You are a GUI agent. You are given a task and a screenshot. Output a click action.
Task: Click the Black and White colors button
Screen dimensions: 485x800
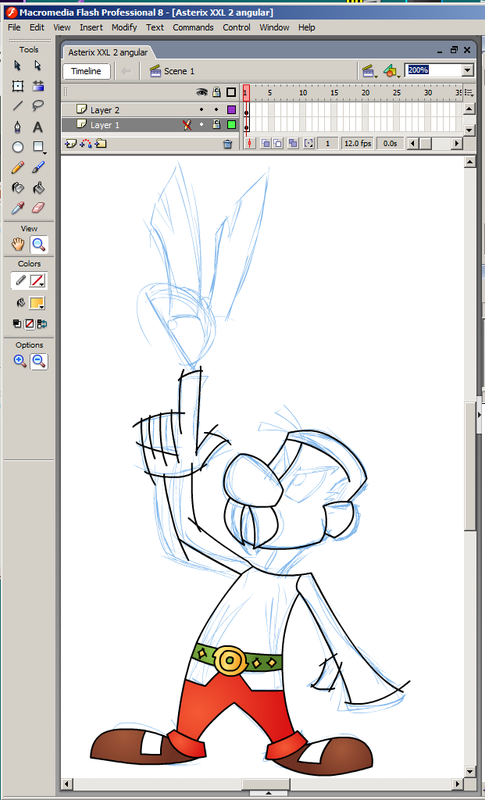[17, 324]
